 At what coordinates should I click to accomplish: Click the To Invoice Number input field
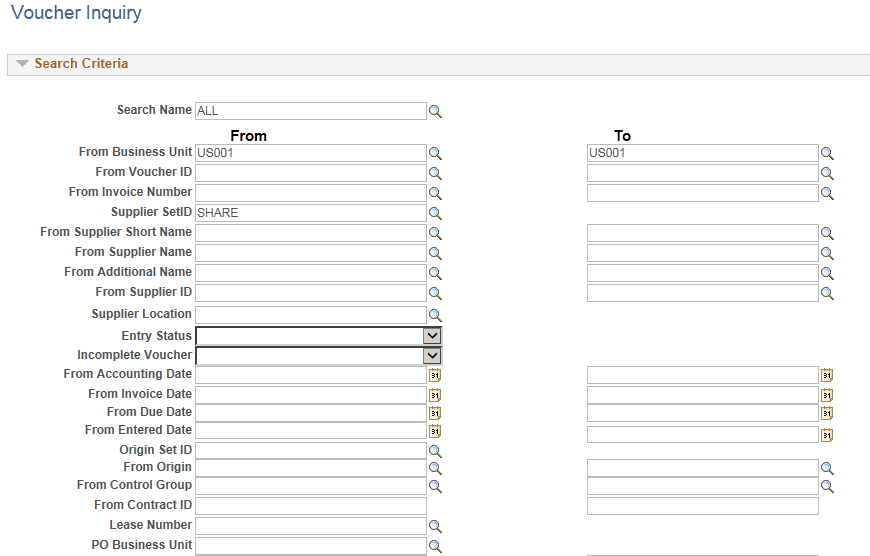[x=702, y=193]
